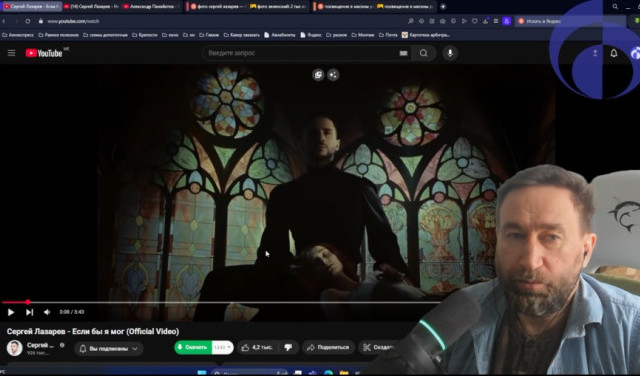This screenshot has width=640, height=376.
Task: Click the Искать в Яндекс search box
Action: pyautogui.click(x=570, y=21)
